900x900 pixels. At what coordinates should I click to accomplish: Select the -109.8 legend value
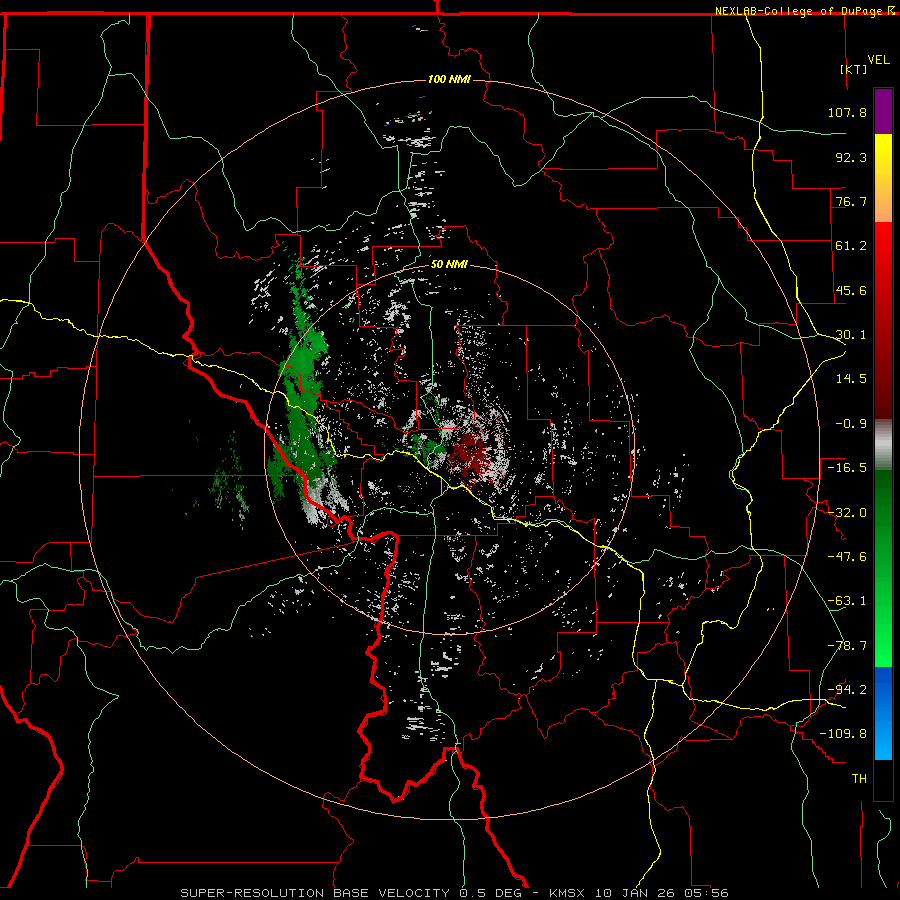point(843,734)
